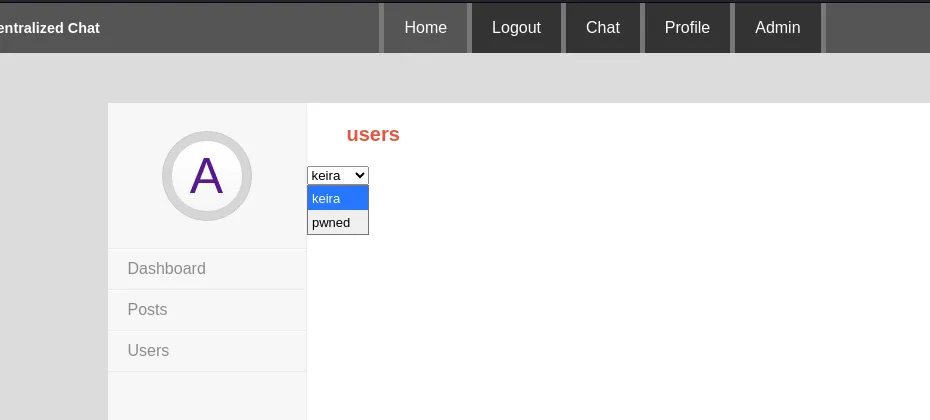Click the red users heading

pyautogui.click(x=373, y=134)
